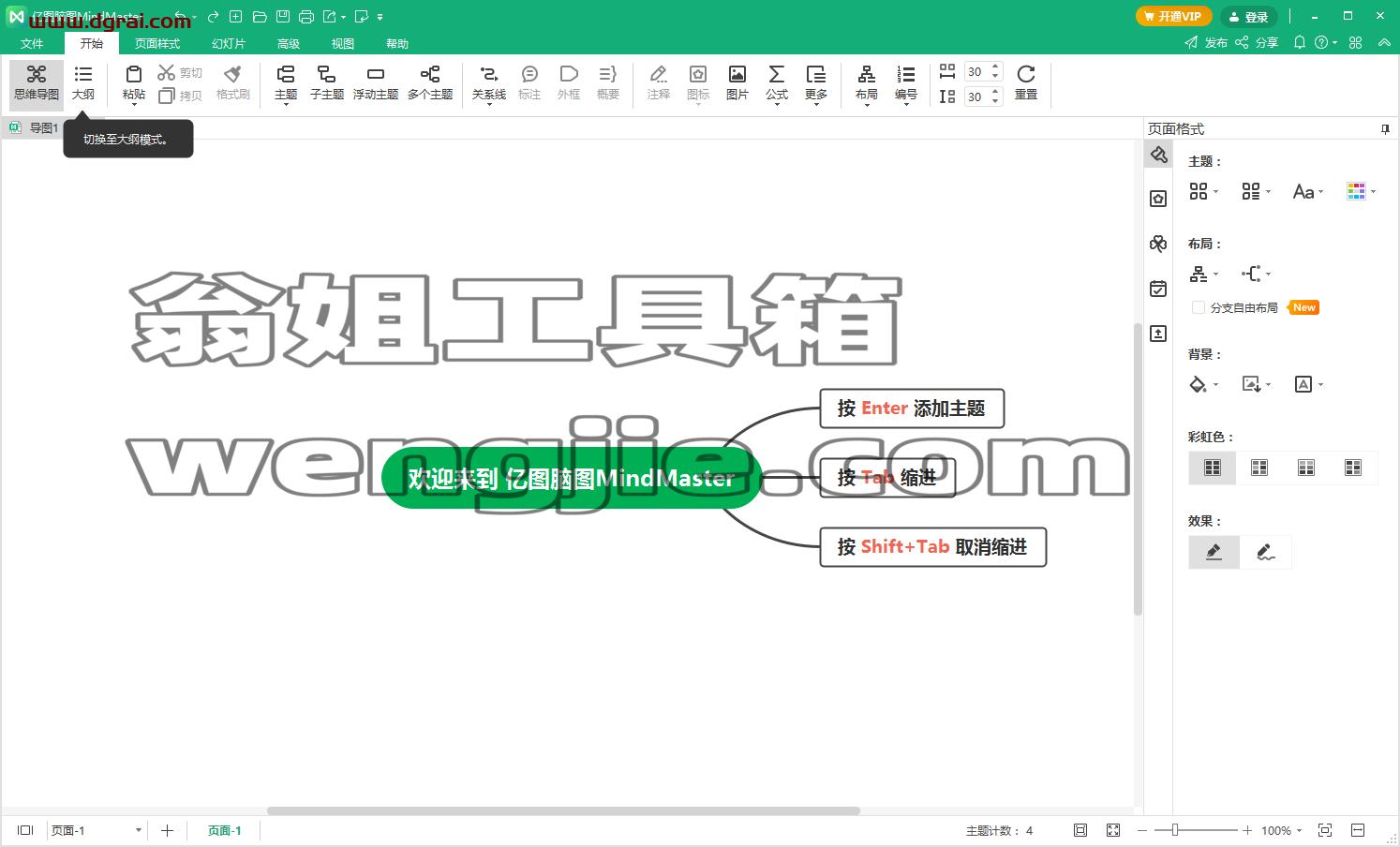Viewport: 1400px width, 847px height.
Task: Select the 思维导图 mind map mode
Action: click(x=37, y=84)
